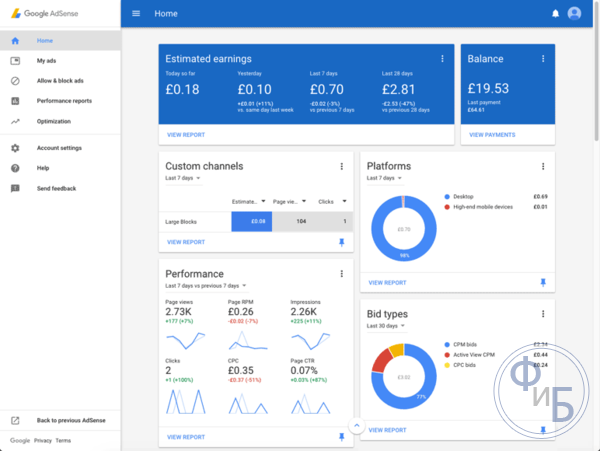The width and height of the screenshot is (600, 451).
Task: Click View Report on Platforms card
Action: [387, 283]
